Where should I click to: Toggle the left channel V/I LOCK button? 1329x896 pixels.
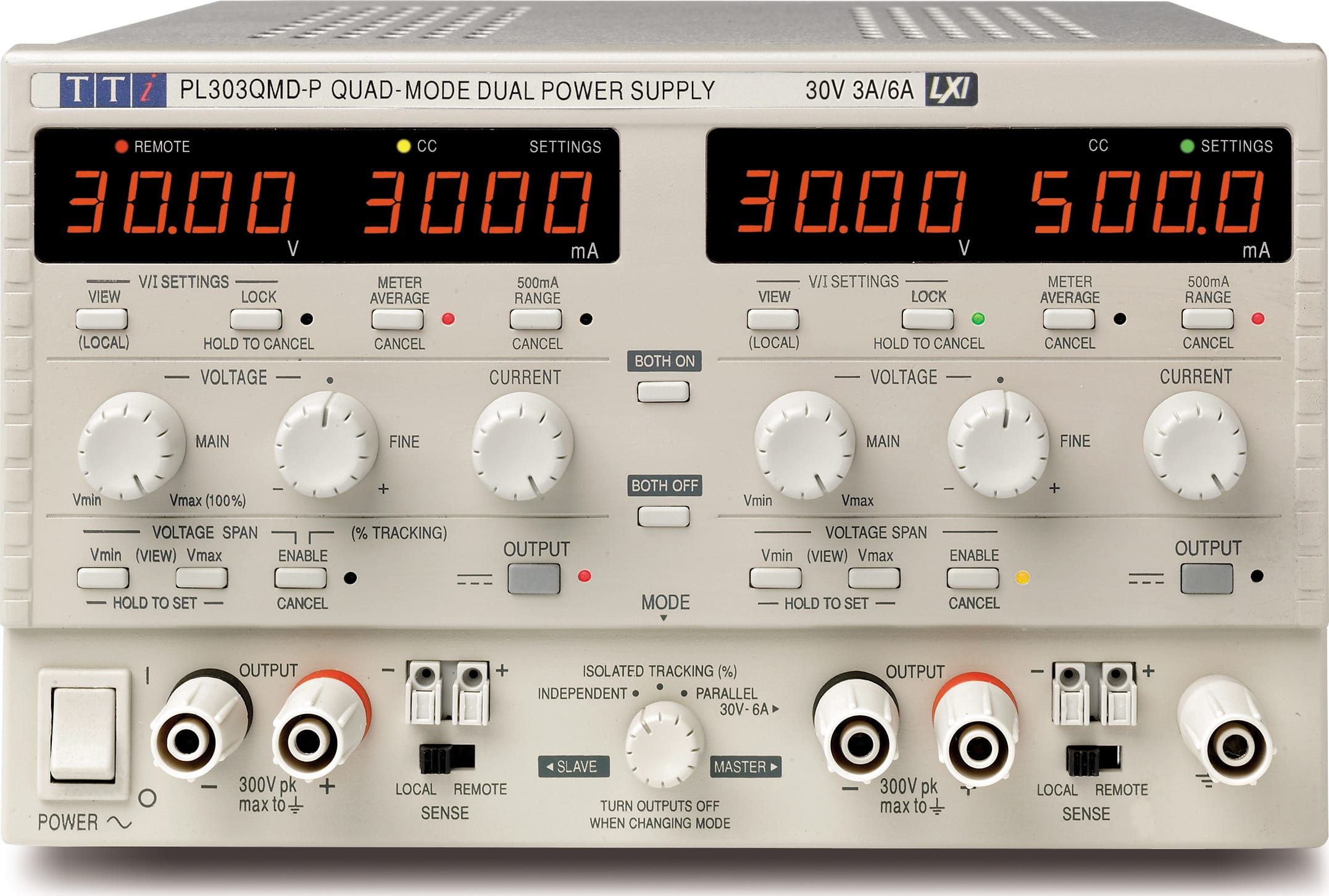(x=256, y=319)
